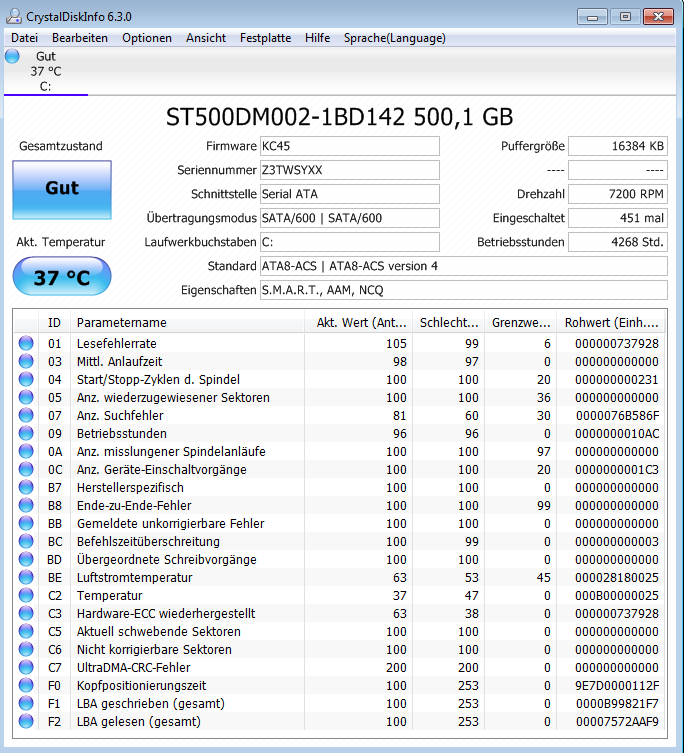
Task: Click the disk status orb beside Gut at top
Action: [x=12, y=56]
